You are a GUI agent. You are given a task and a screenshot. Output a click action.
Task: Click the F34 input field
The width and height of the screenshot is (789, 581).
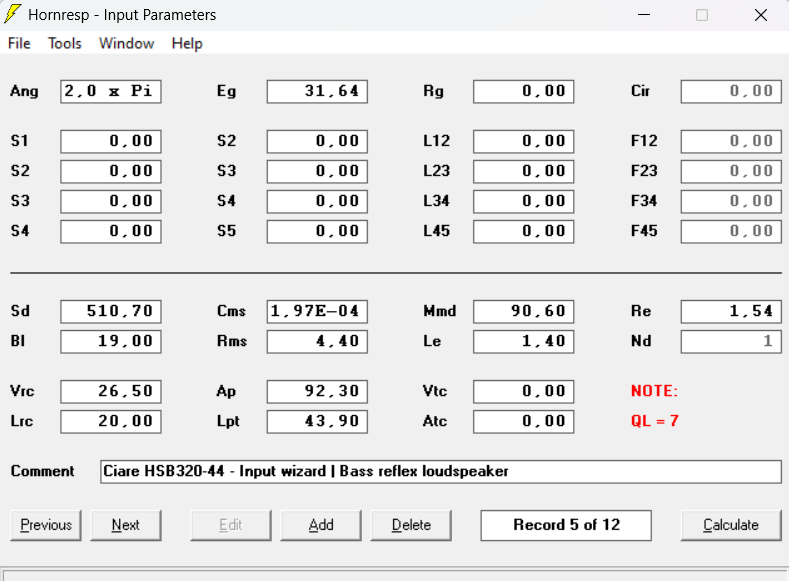pyautogui.click(x=731, y=202)
